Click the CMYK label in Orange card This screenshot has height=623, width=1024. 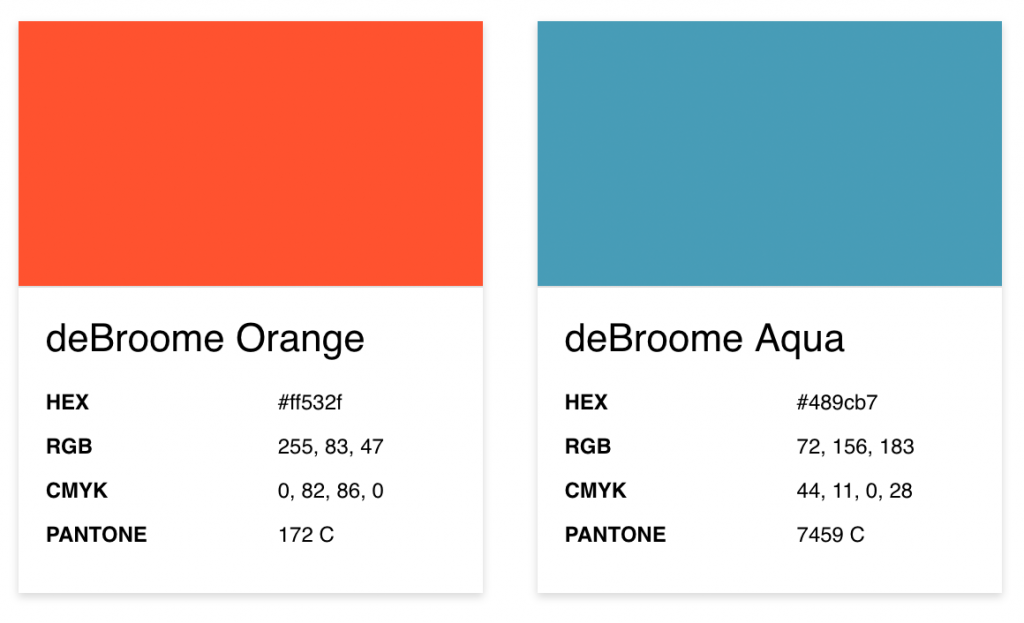[76, 491]
